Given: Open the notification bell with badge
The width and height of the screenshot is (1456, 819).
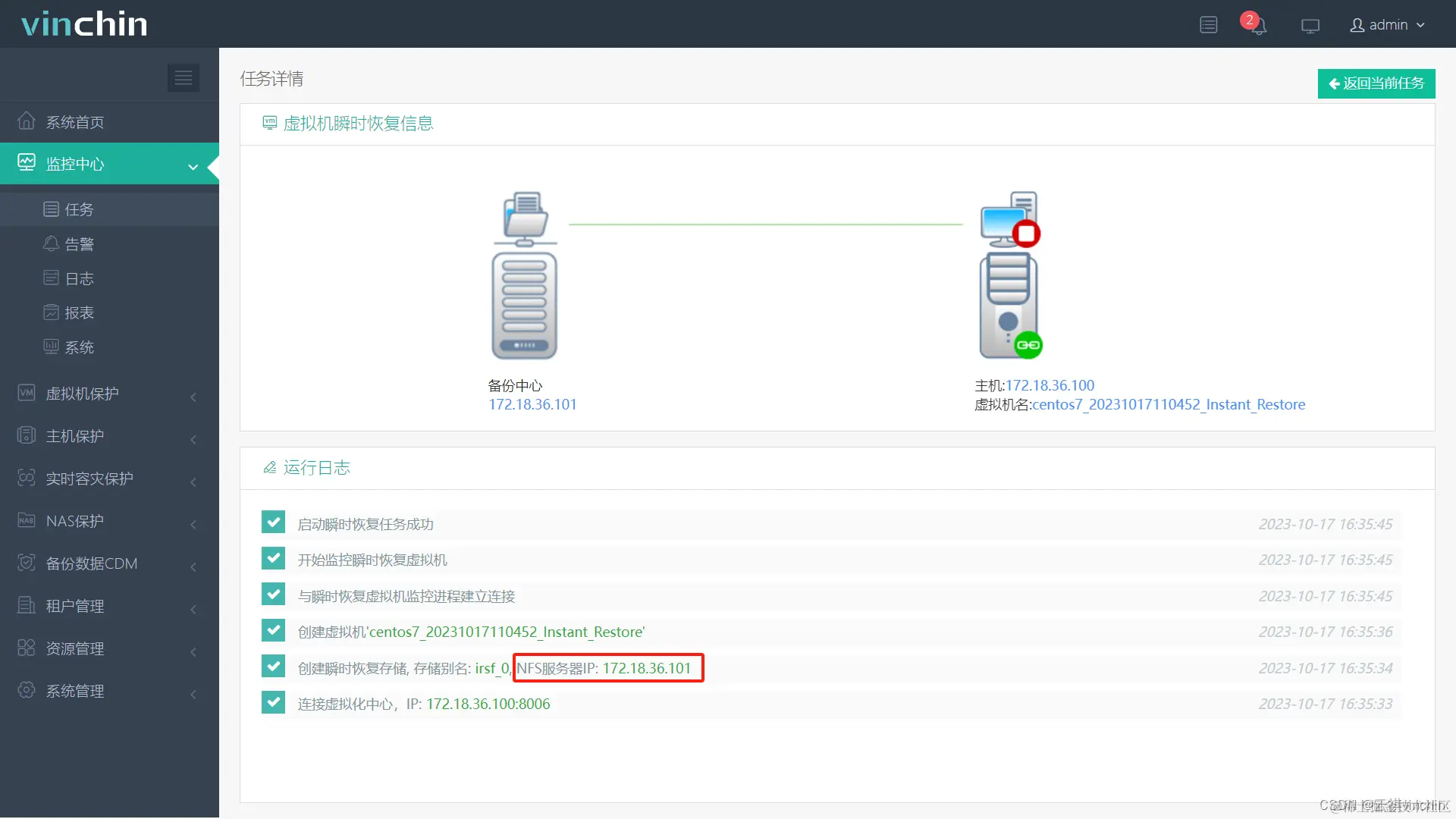Looking at the screenshot, I should [x=1256, y=24].
